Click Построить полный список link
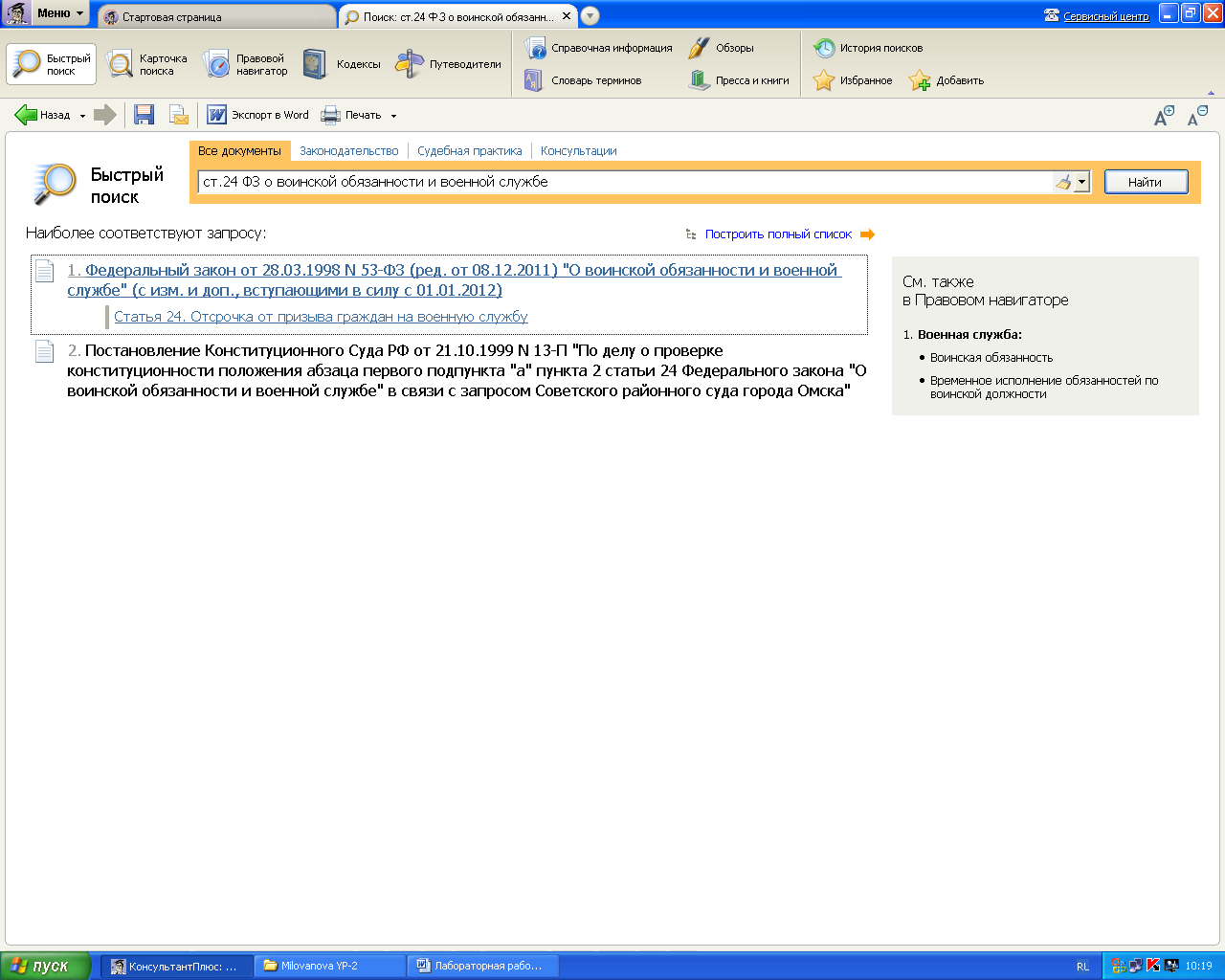This screenshot has width=1225, height=980. (779, 234)
